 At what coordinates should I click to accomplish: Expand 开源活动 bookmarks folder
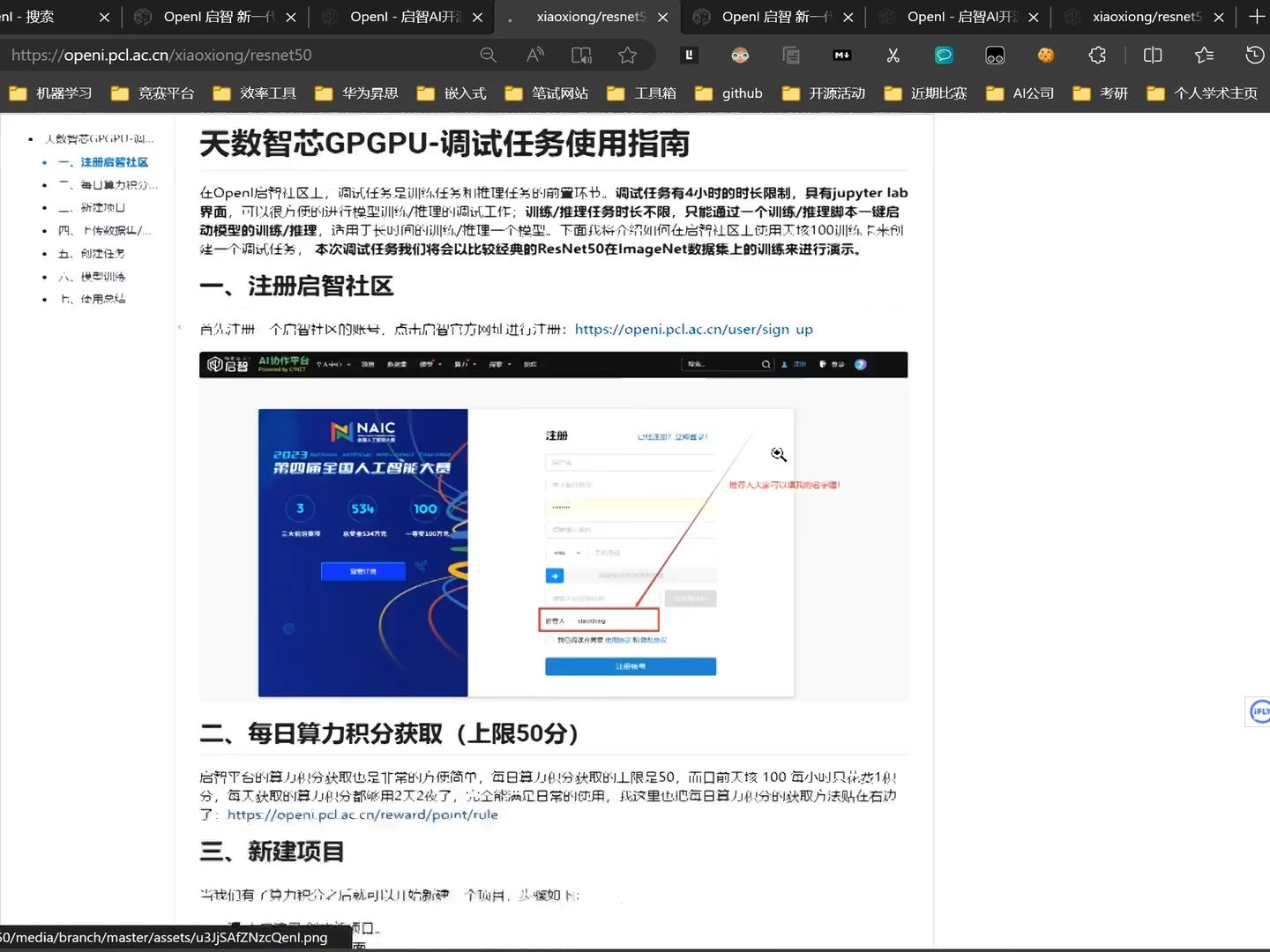824,93
